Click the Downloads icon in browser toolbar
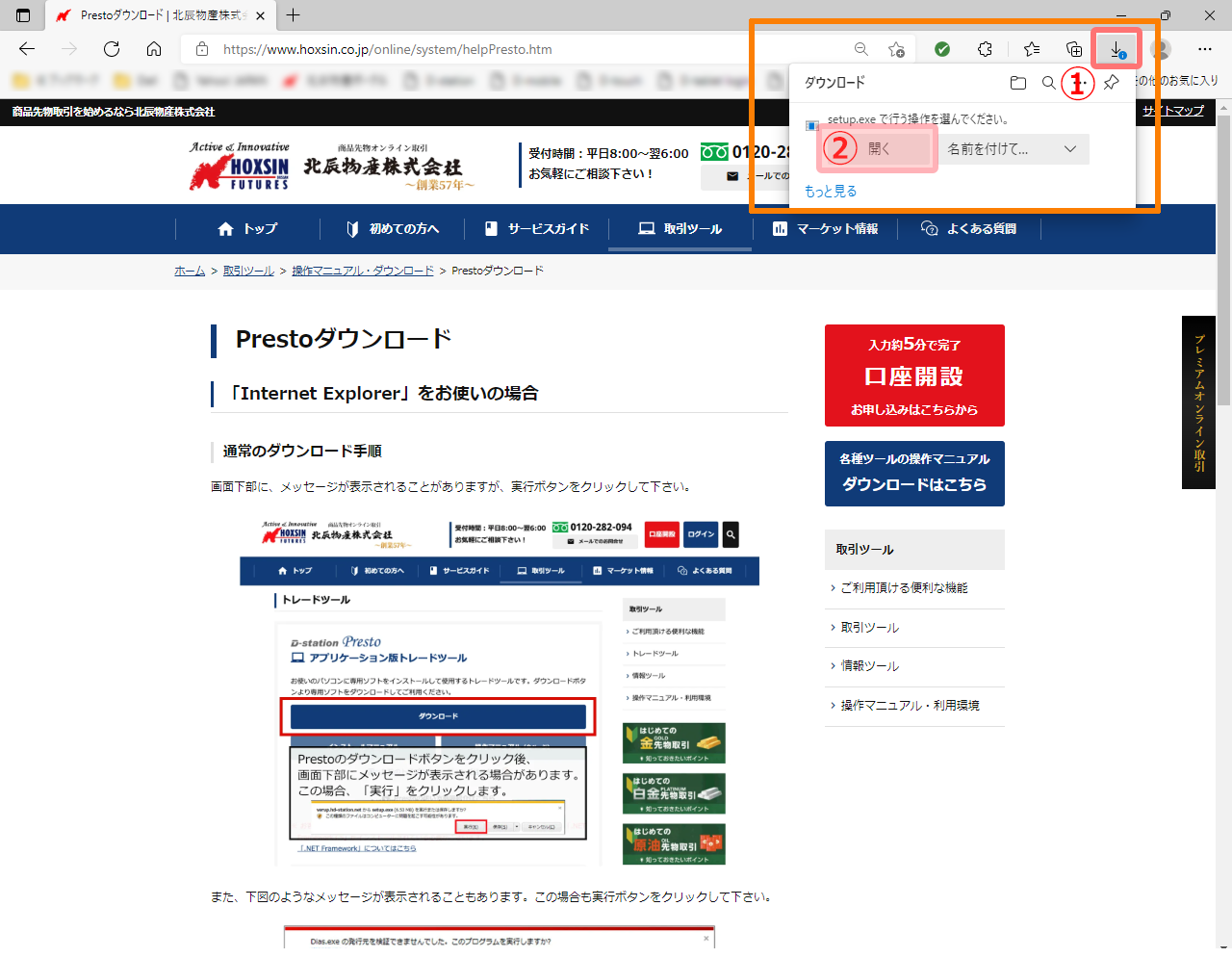 tap(1116, 49)
